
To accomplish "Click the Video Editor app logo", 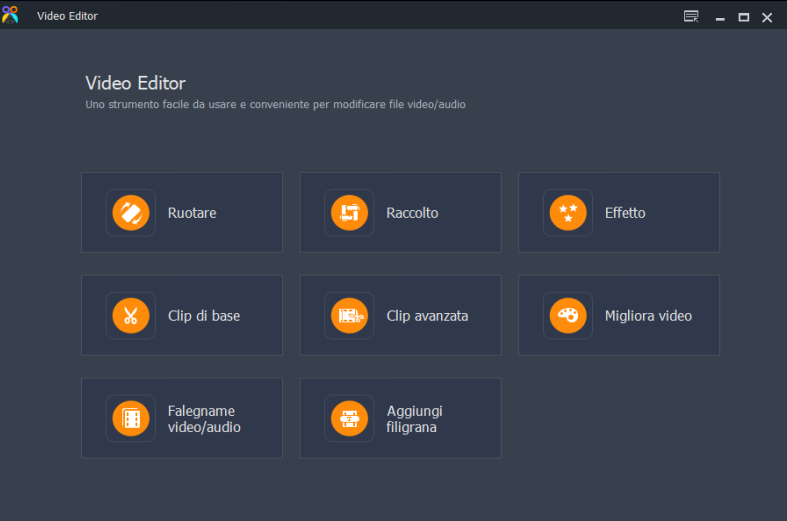I will tap(10, 15).
